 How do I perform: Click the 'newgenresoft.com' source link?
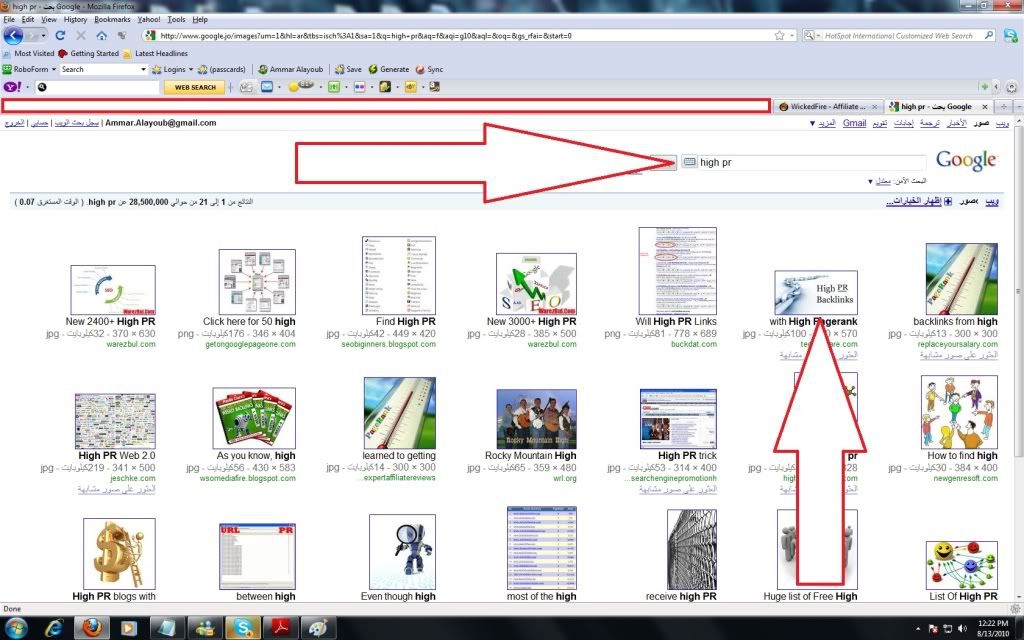(x=965, y=478)
